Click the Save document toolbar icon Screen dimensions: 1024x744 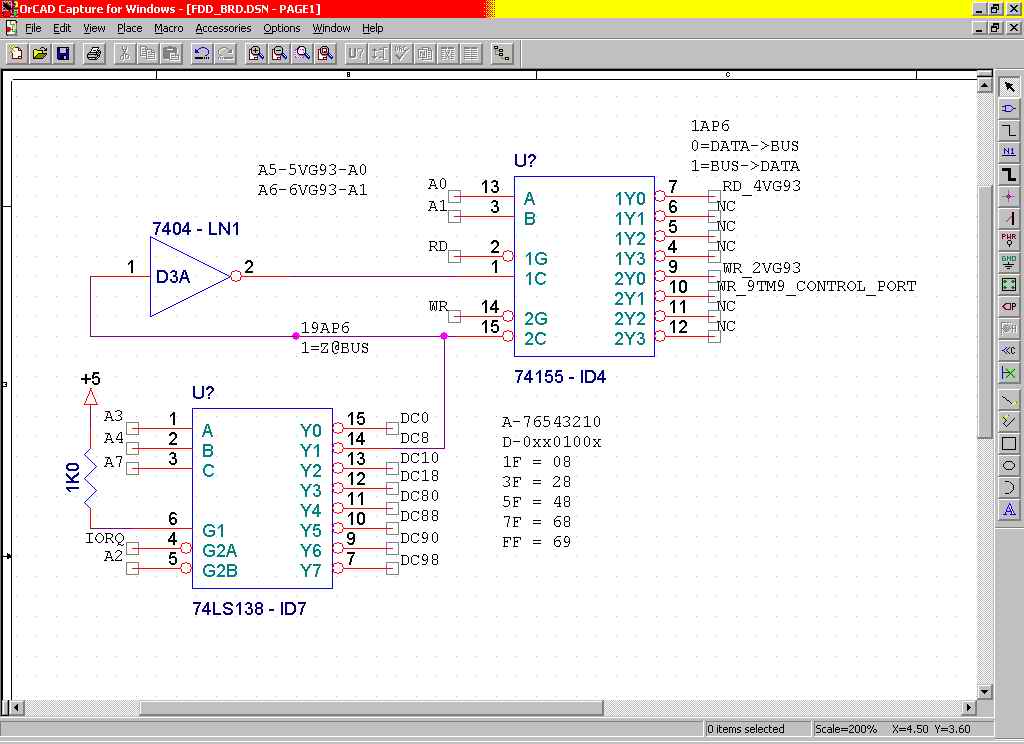62,53
